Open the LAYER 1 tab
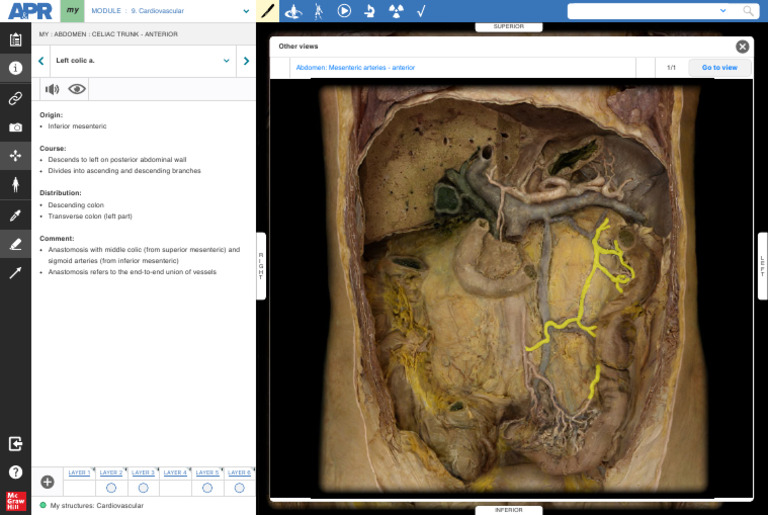 (79, 473)
